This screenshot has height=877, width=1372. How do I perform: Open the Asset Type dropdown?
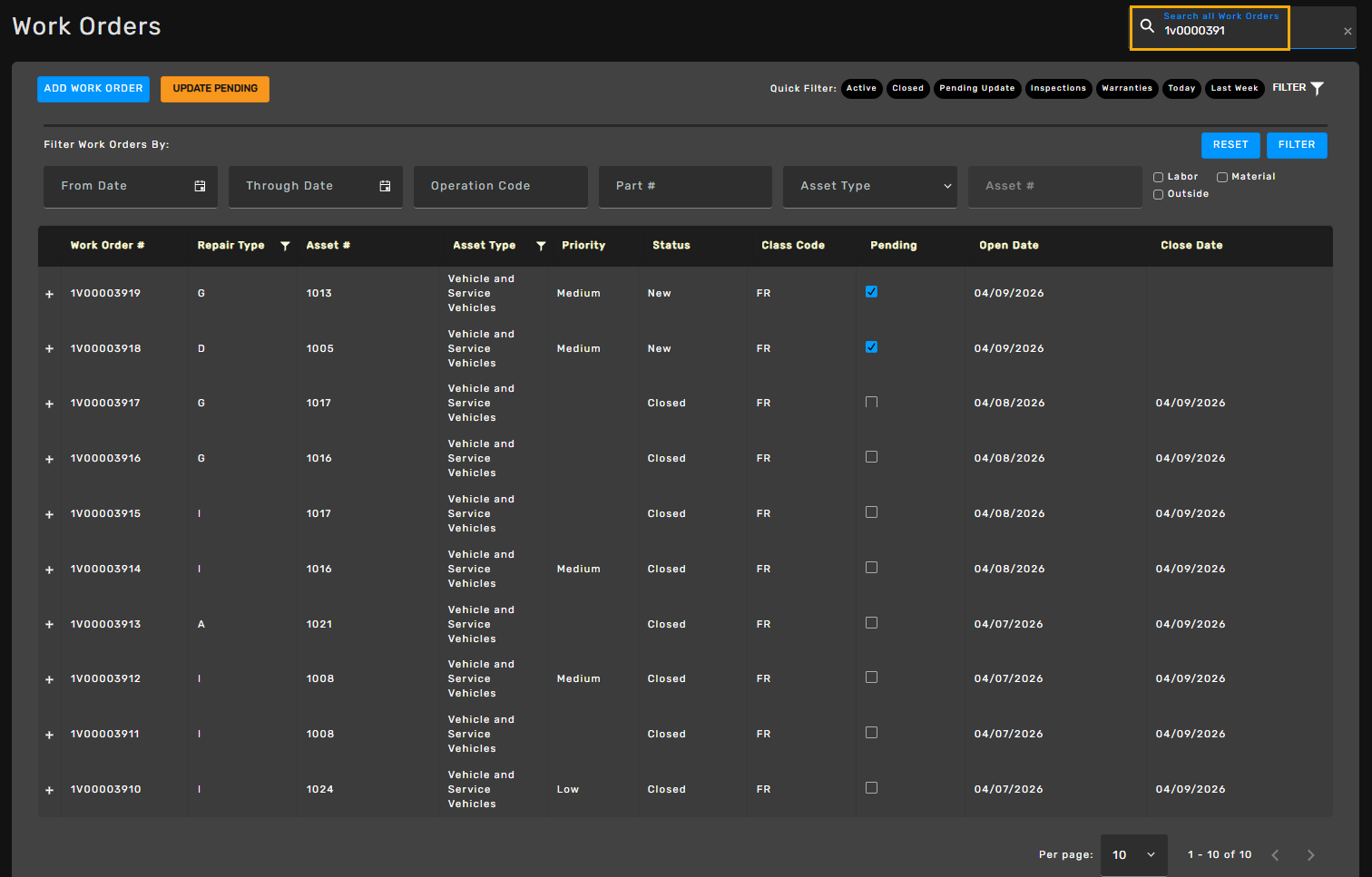(870, 187)
